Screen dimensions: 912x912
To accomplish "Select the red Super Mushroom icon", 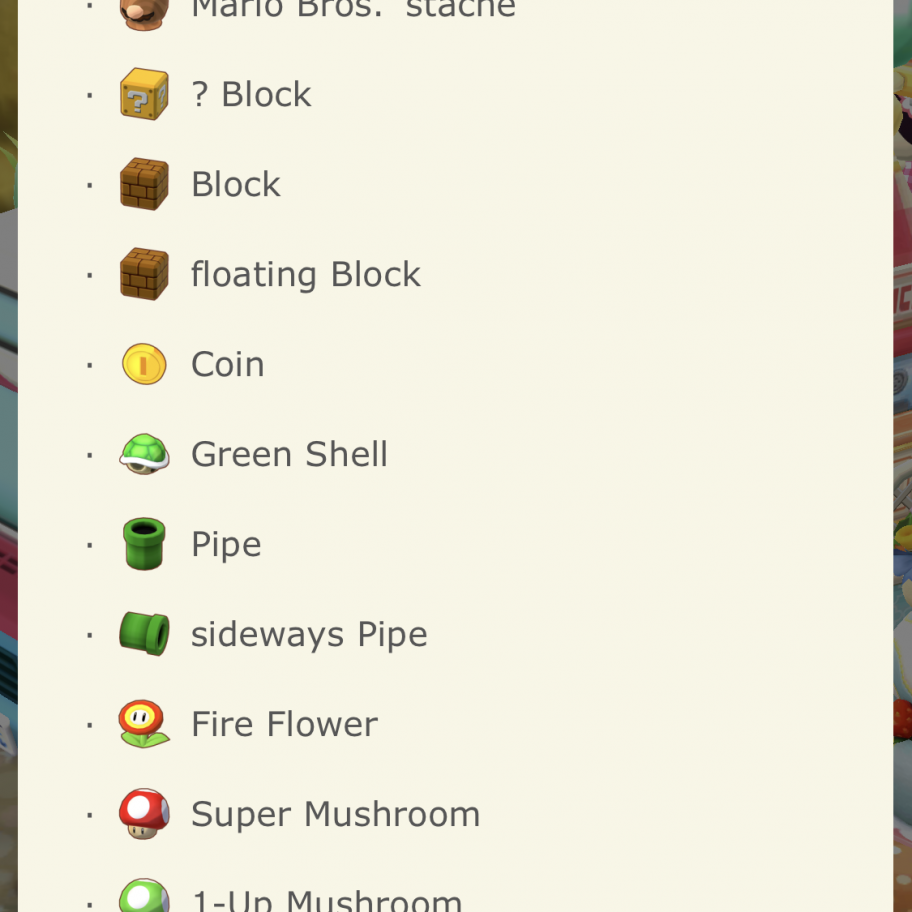I will tap(144, 814).
